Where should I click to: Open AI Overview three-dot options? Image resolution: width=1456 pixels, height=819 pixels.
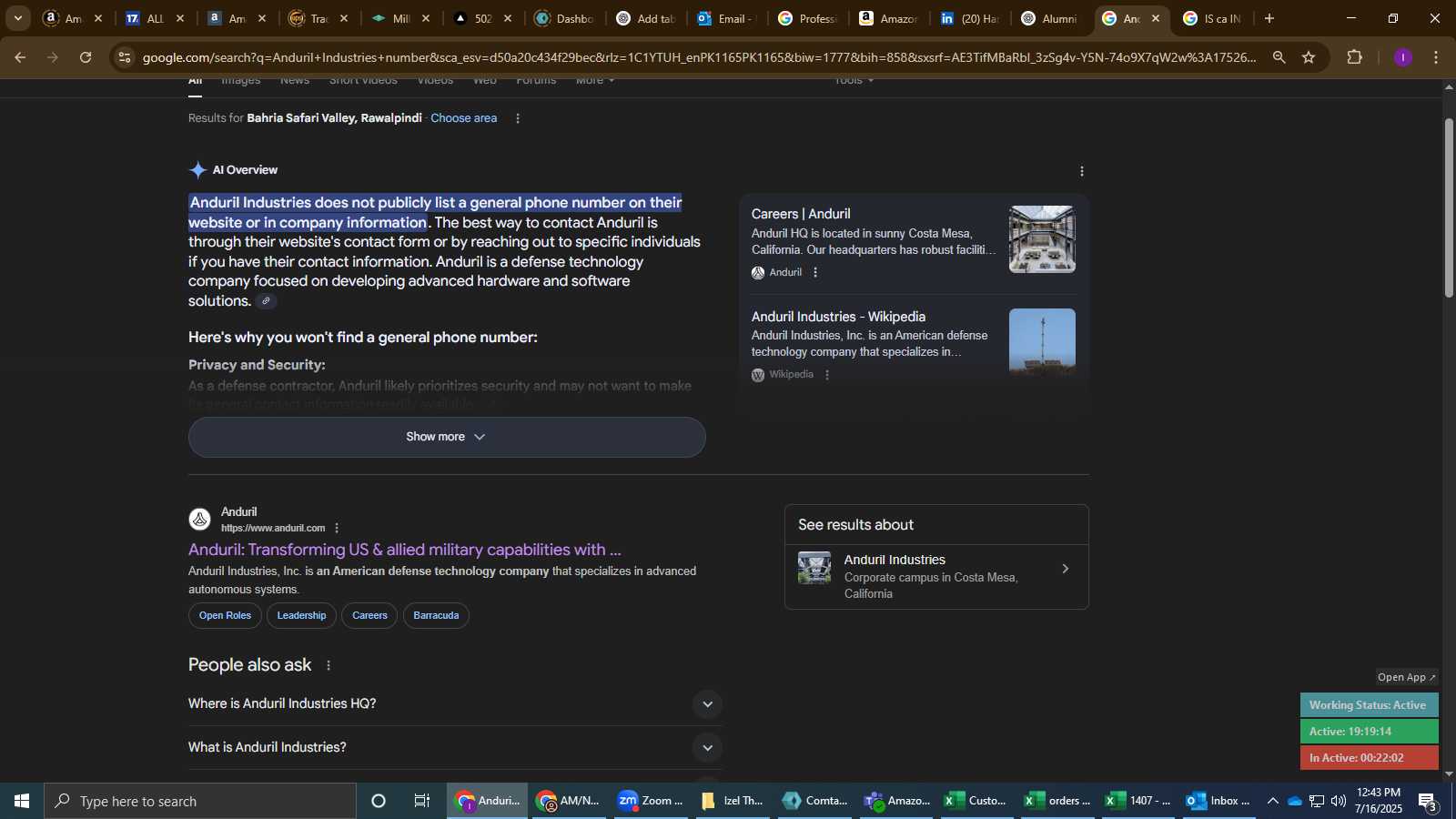[x=1081, y=171]
